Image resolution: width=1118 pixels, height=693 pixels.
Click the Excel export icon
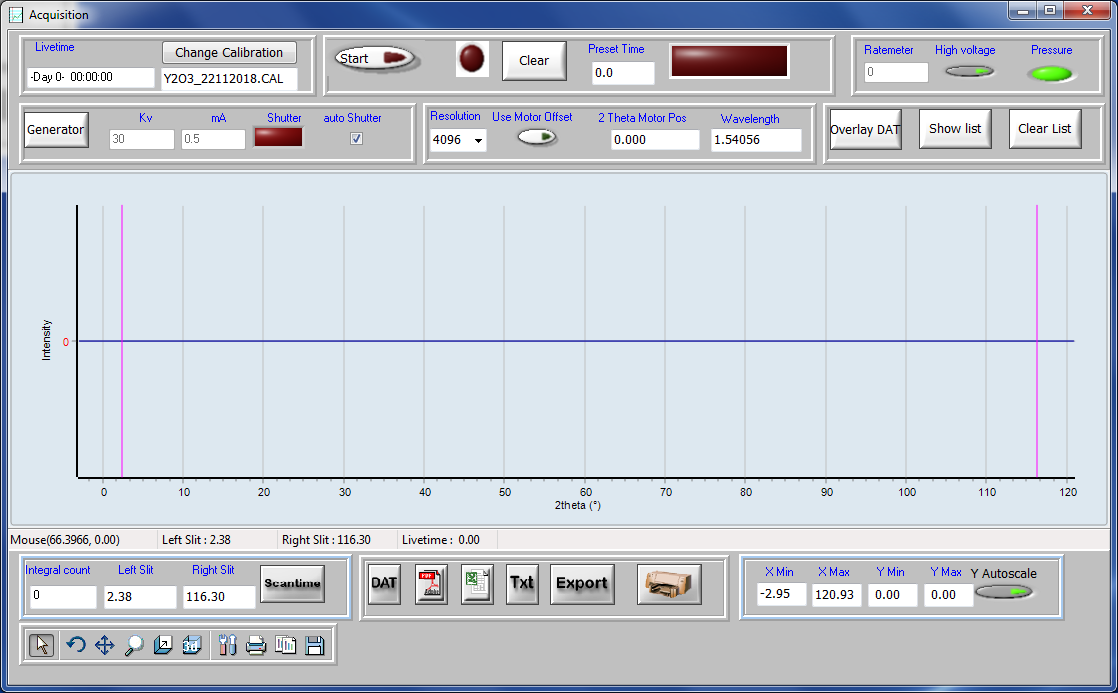coord(477,583)
